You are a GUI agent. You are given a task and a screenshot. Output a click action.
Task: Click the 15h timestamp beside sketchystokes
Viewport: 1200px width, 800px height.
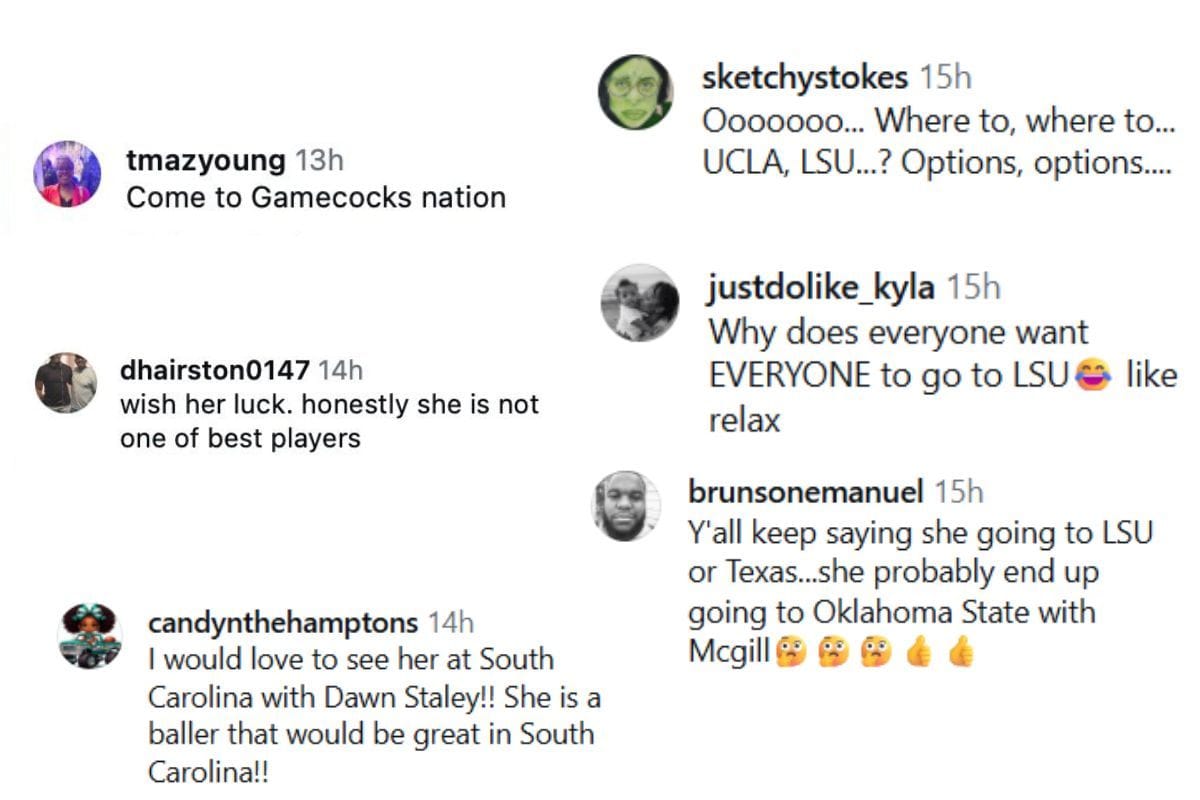click(x=945, y=77)
